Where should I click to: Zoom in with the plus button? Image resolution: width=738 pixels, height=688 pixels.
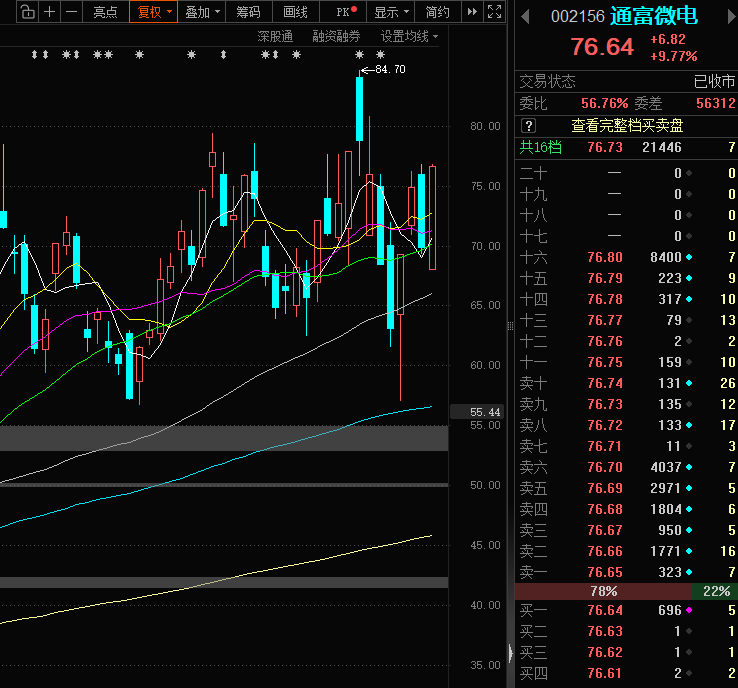pyautogui.click(x=49, y=11)
